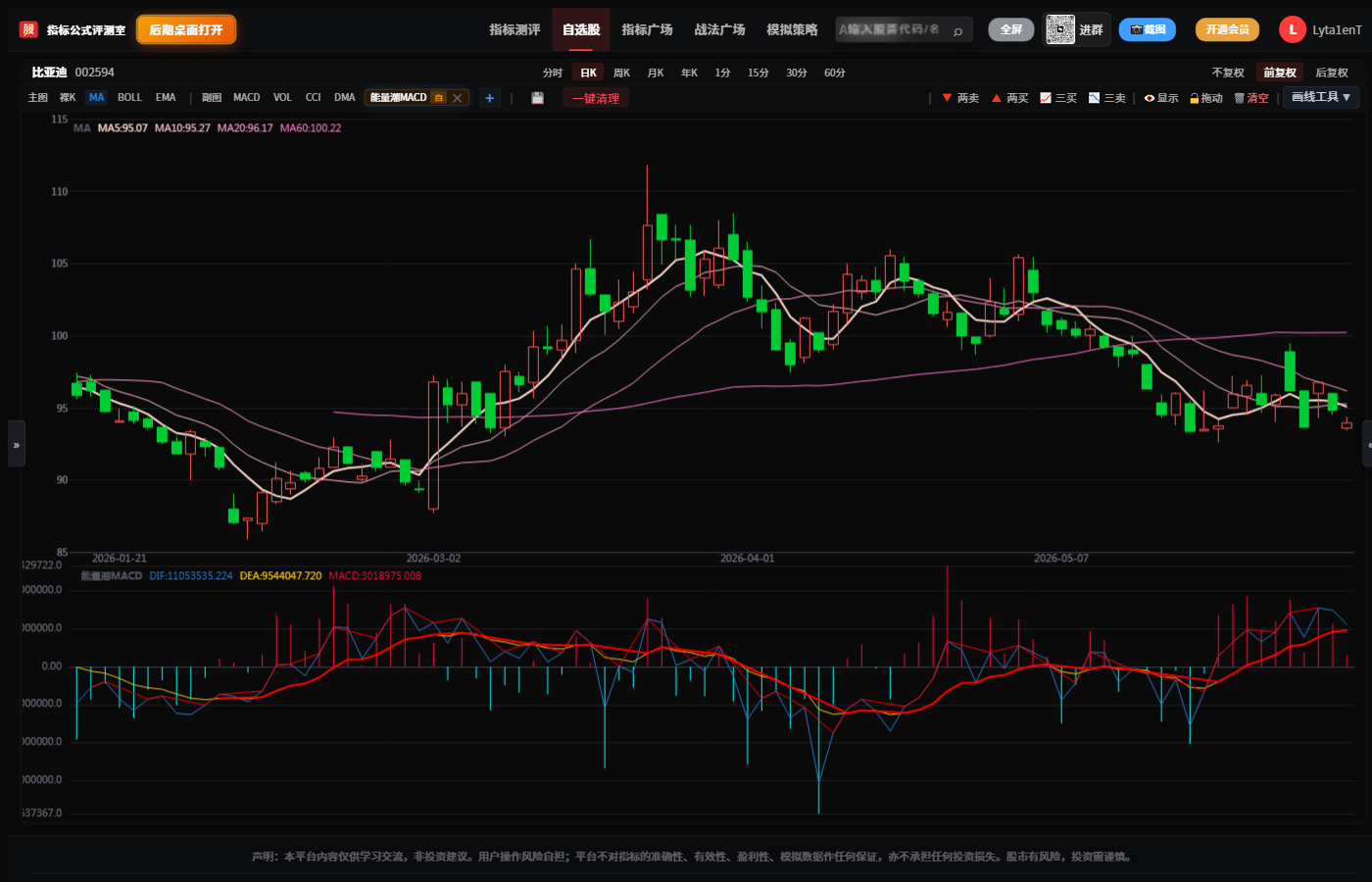Click the stock code search field
The image size is (1372, 882).
coord(904,29)
